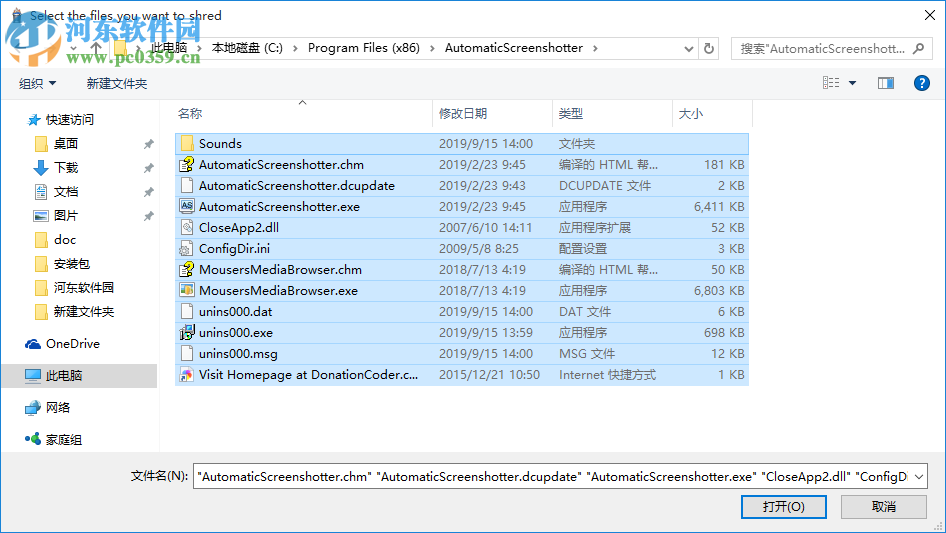Click the Visit Homepage shortcut icon
946x533 pixels.
click(187, 375)
